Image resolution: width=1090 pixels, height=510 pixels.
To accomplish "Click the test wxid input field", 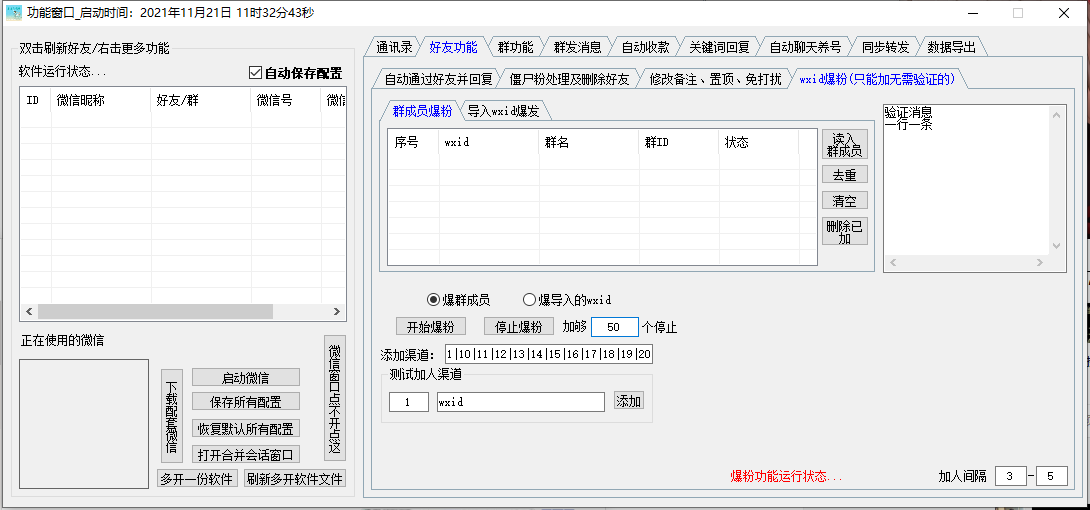I will click(x=521, y=402).
